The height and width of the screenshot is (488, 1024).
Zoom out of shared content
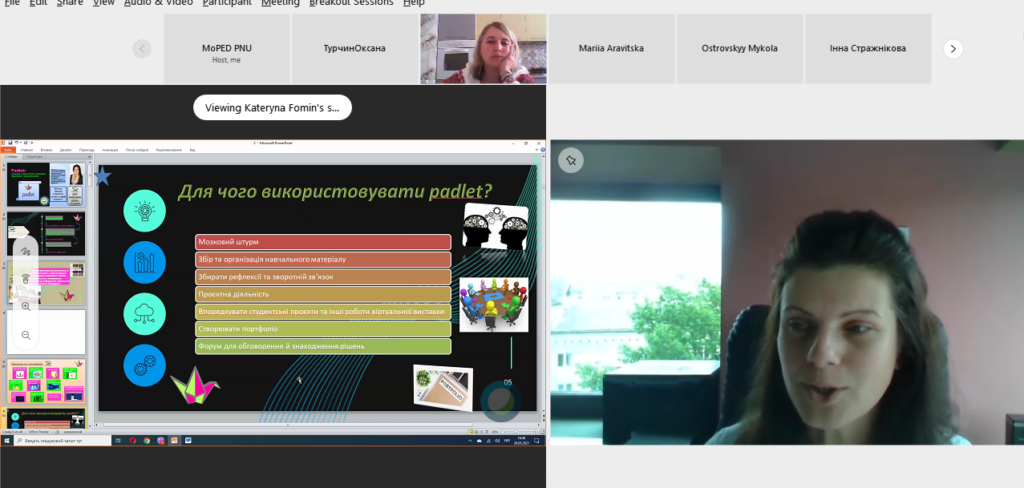tap(25, 335)
